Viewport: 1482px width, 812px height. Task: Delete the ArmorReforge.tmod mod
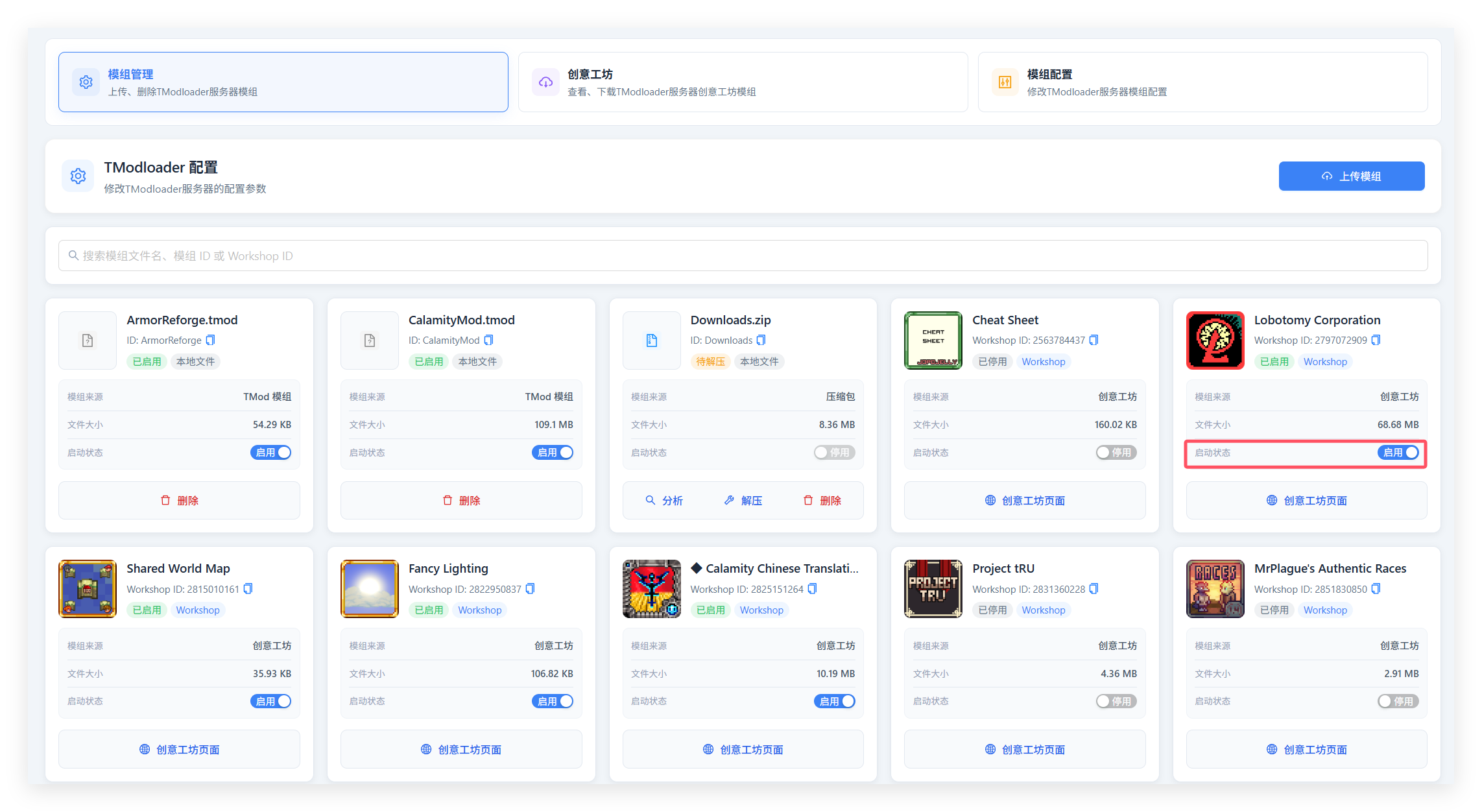click(x=180, y=500)
